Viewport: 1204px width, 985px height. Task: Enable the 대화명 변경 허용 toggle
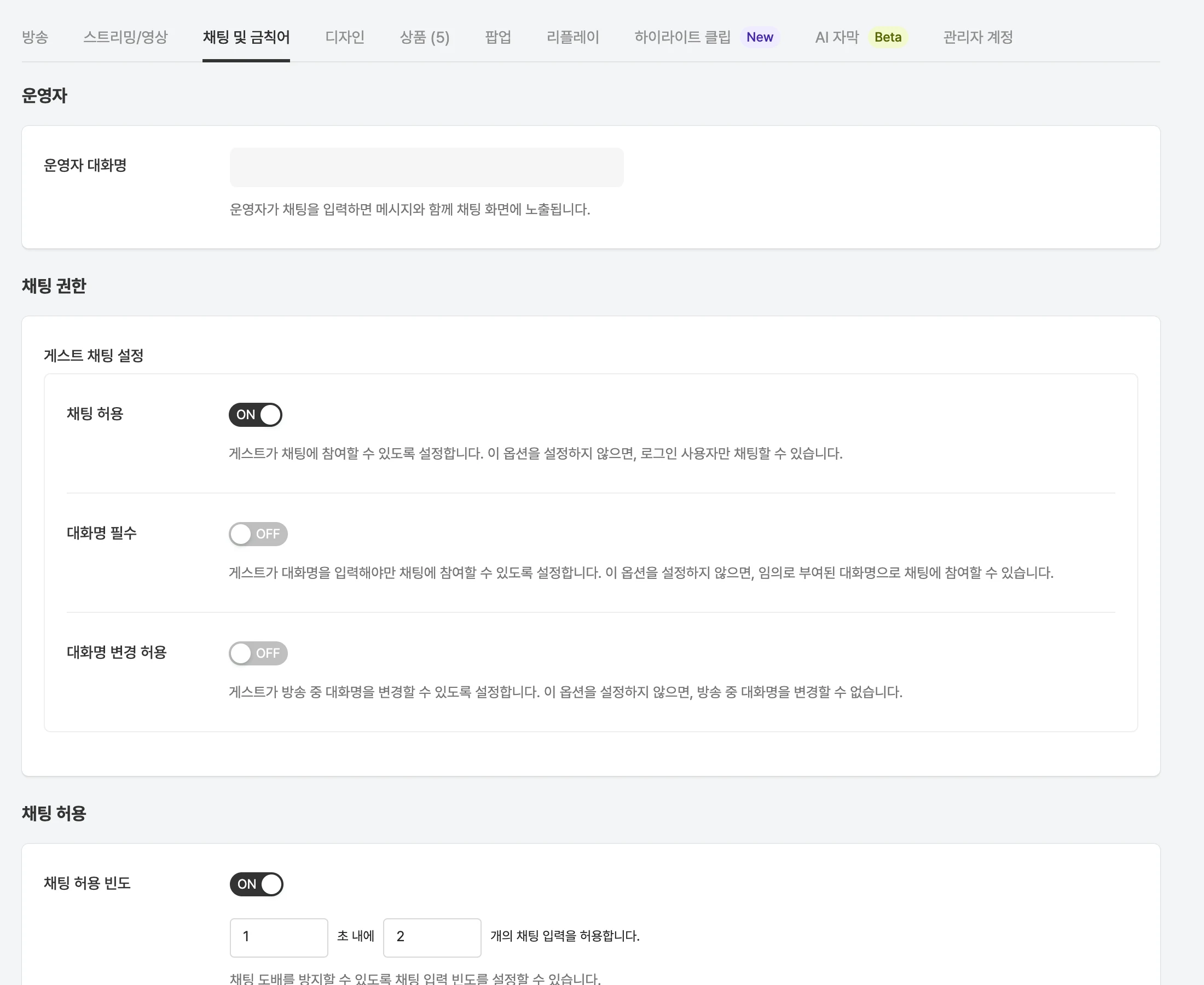pos(258,653)
